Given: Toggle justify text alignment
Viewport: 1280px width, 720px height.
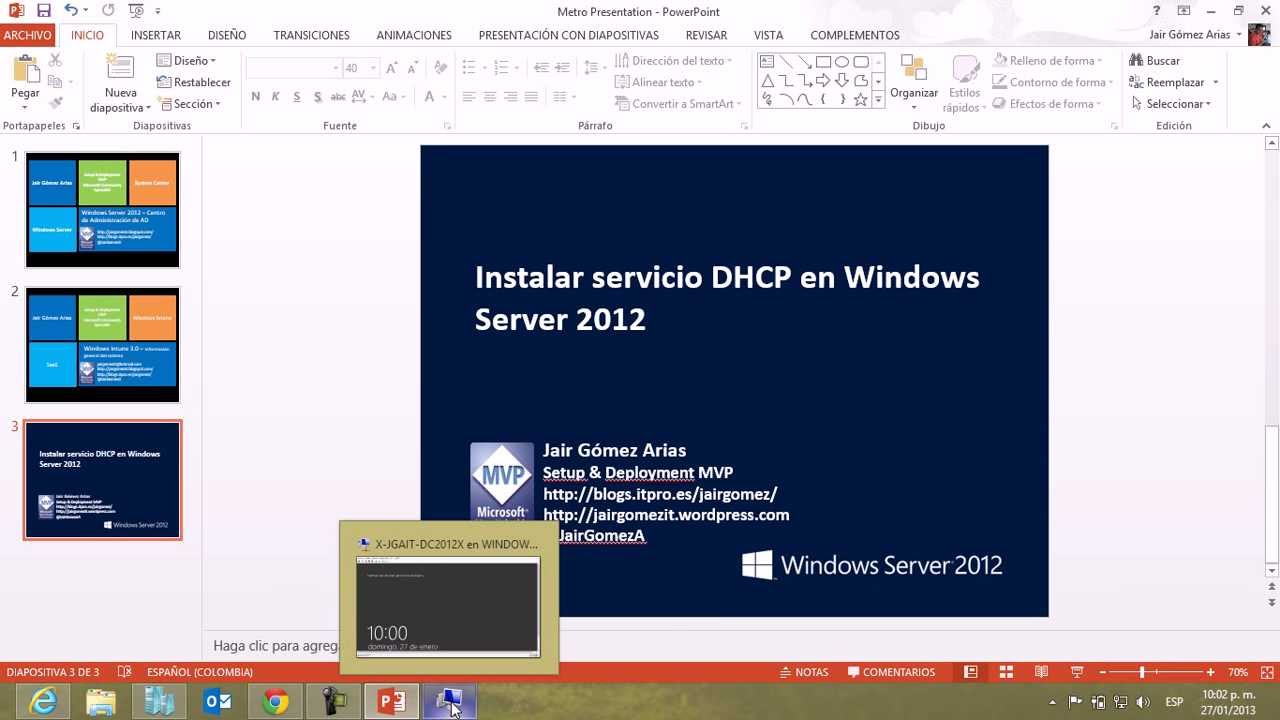Looking at the screenshot, I should click(531, 97).
